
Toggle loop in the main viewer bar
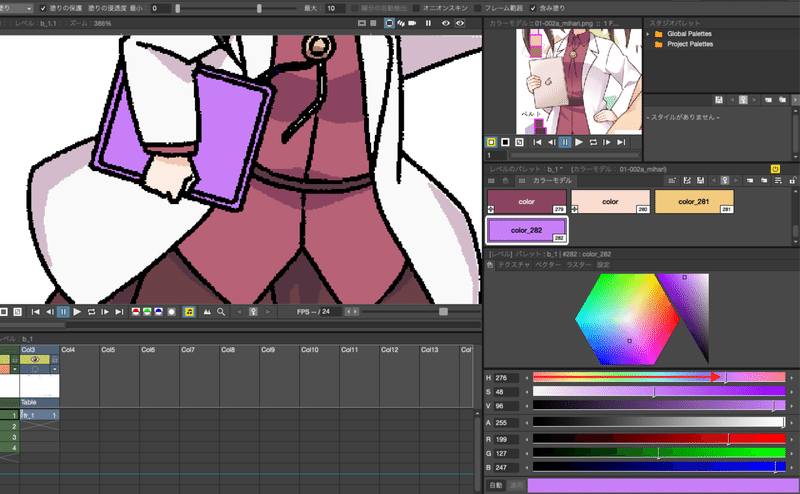pos(91,312)
